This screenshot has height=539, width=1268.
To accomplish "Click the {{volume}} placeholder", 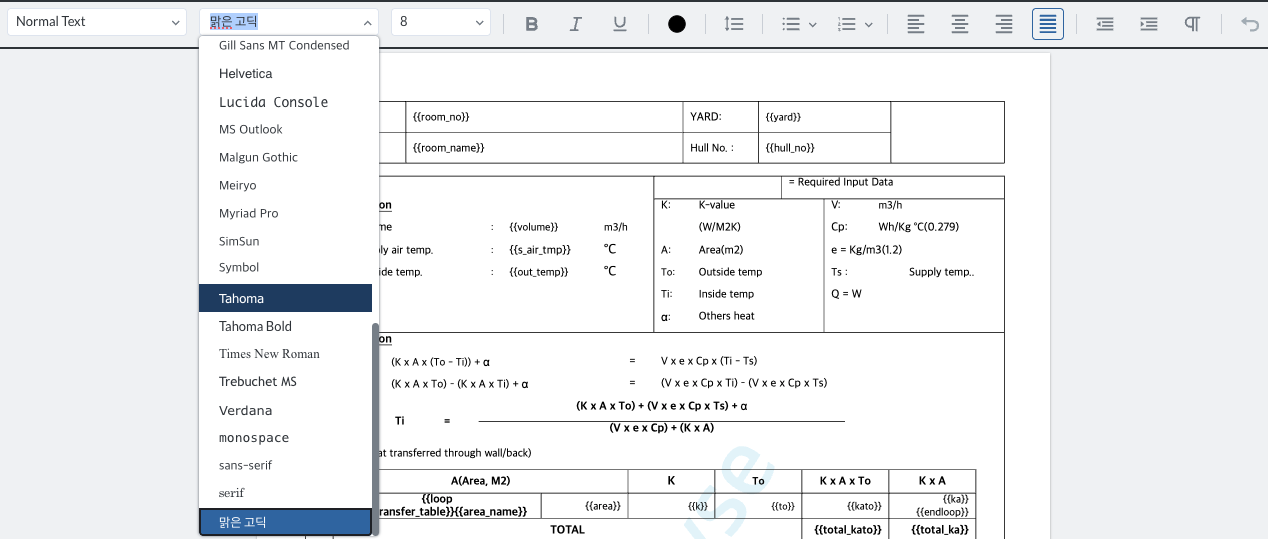I will click(x=533, y=227).
